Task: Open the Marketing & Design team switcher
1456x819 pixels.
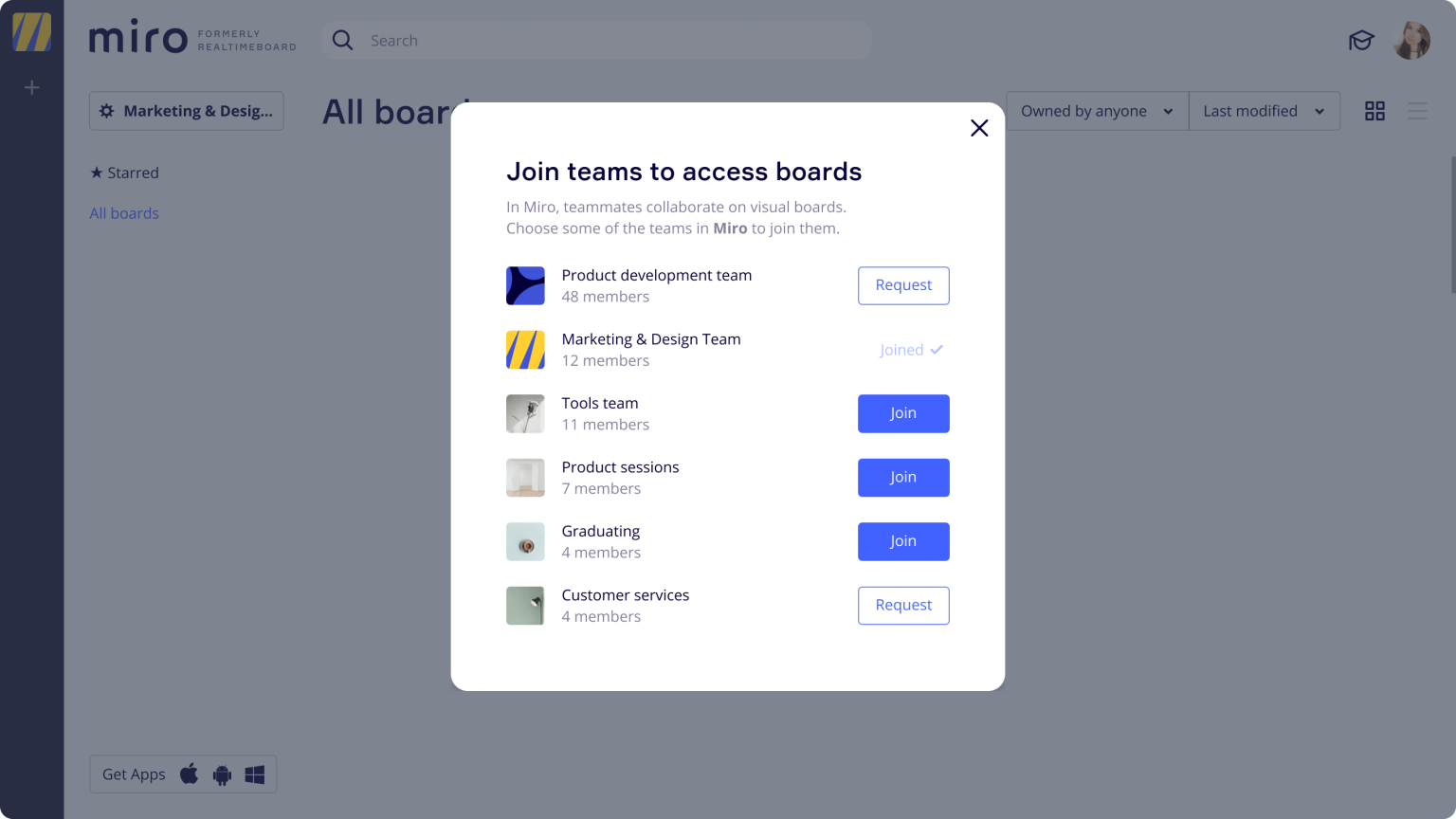Action: click(186, 111)
